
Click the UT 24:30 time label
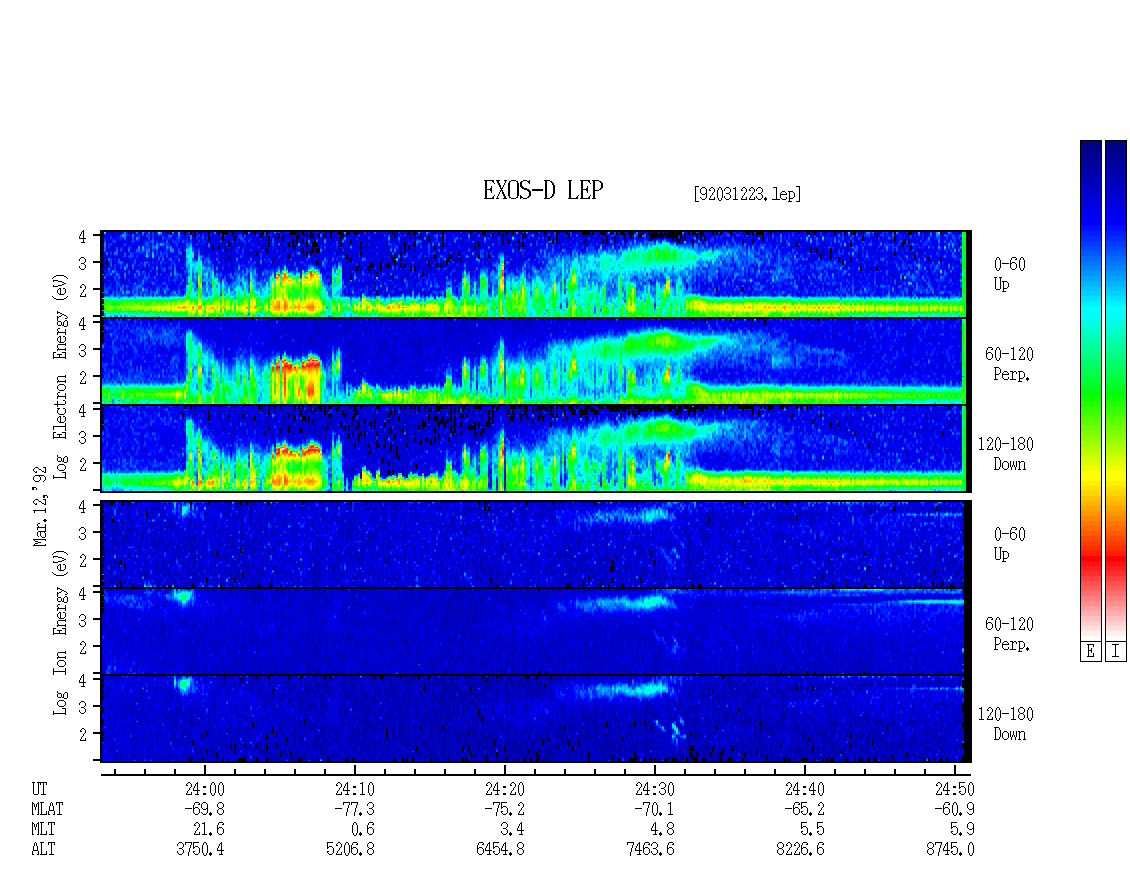(x=654, y=789)
